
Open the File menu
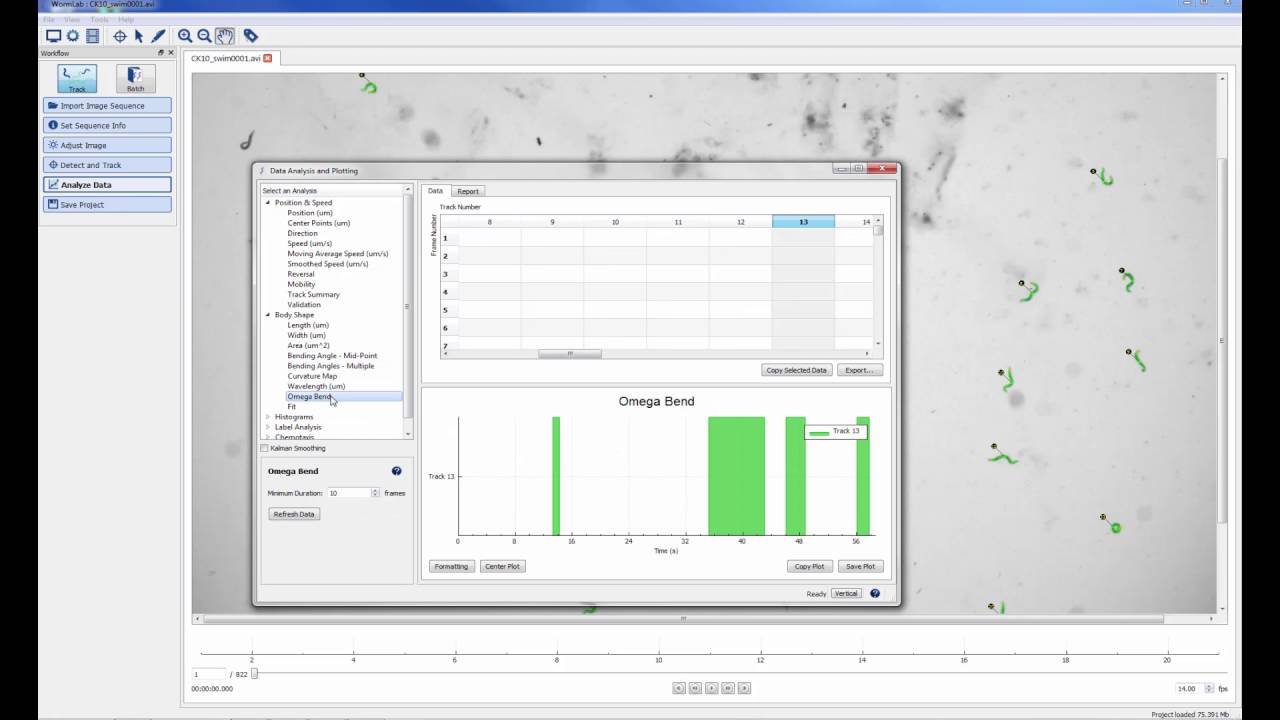click(x=49, y=19)
